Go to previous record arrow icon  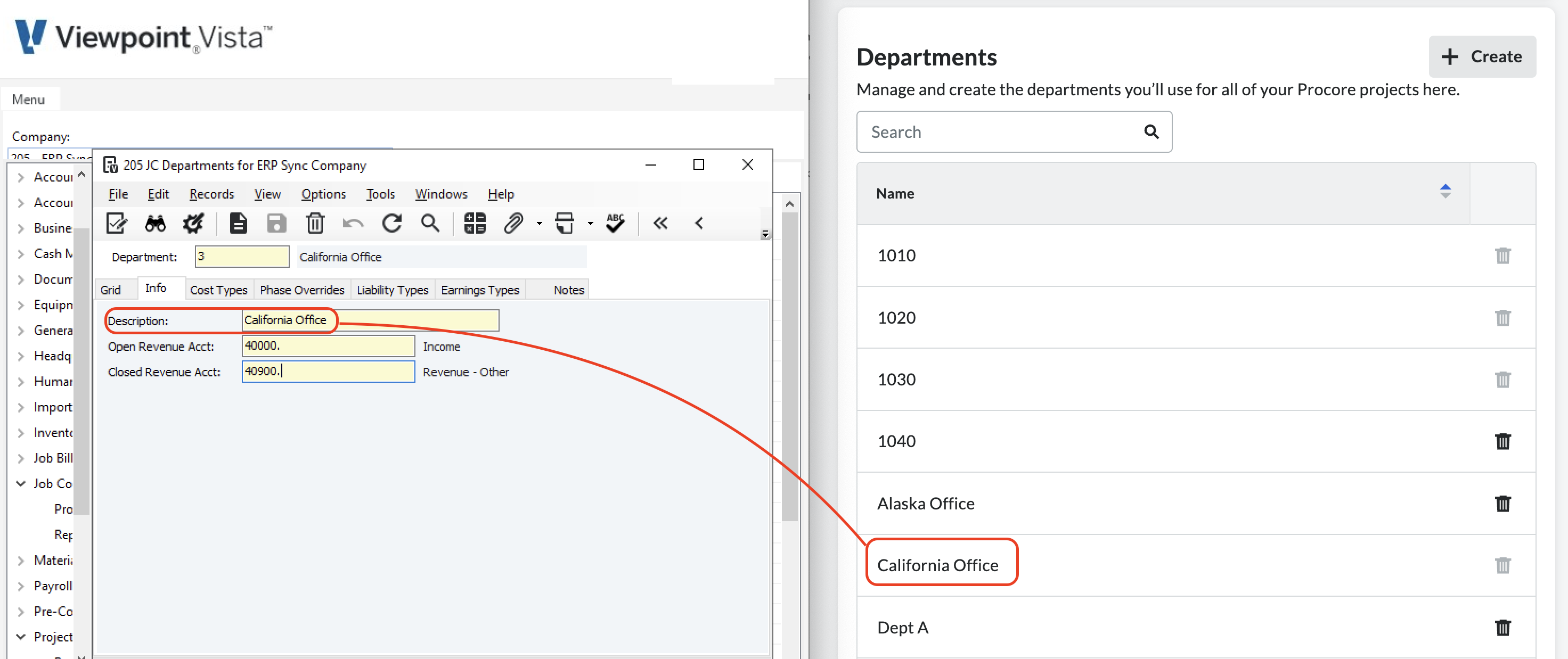click(x=699, y=224)
